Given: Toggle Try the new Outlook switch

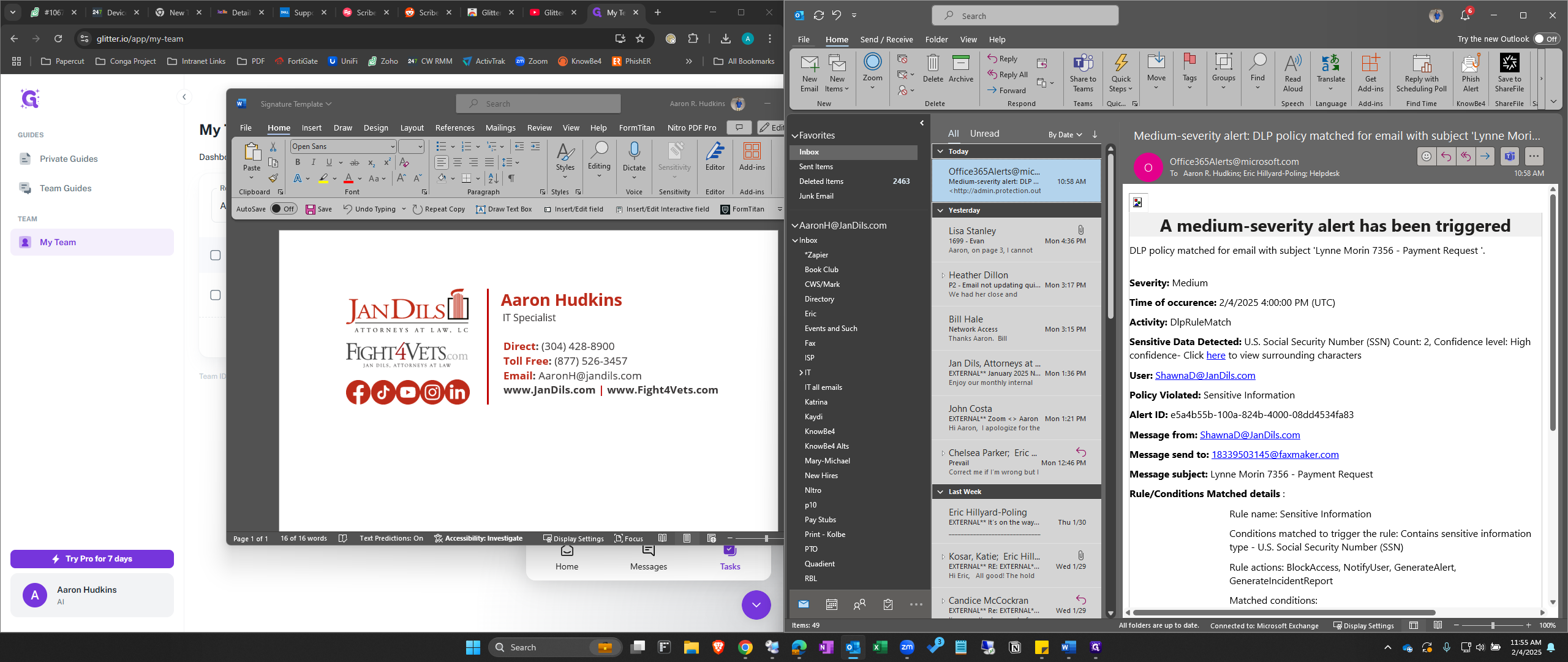Looking at the screenshot, I should pos(1547,39).
